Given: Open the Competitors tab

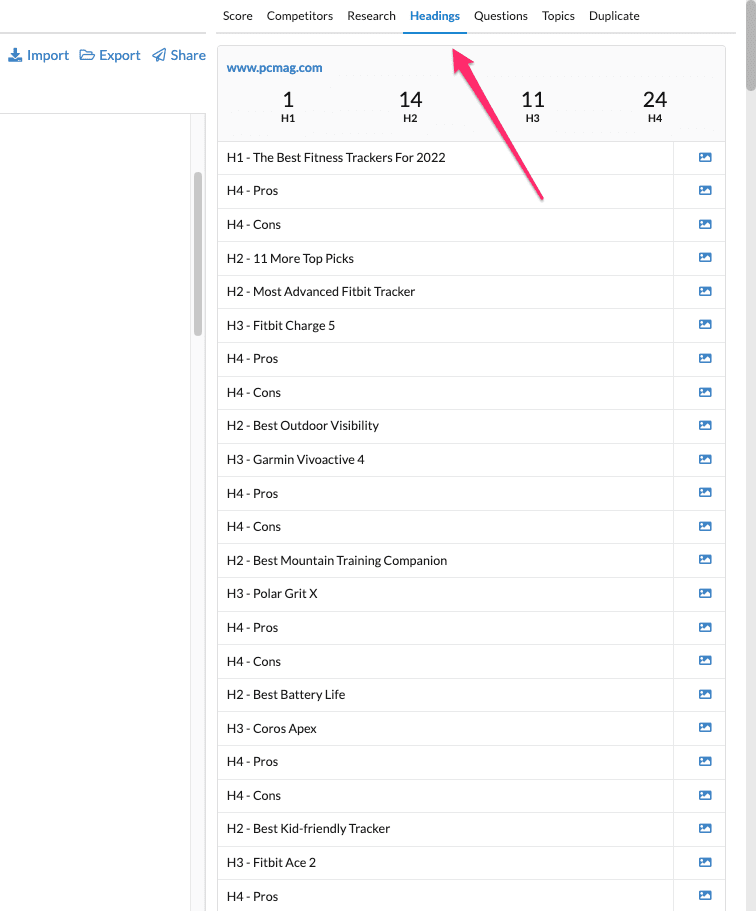Looking at the screenshot, I should click(300, 15).
